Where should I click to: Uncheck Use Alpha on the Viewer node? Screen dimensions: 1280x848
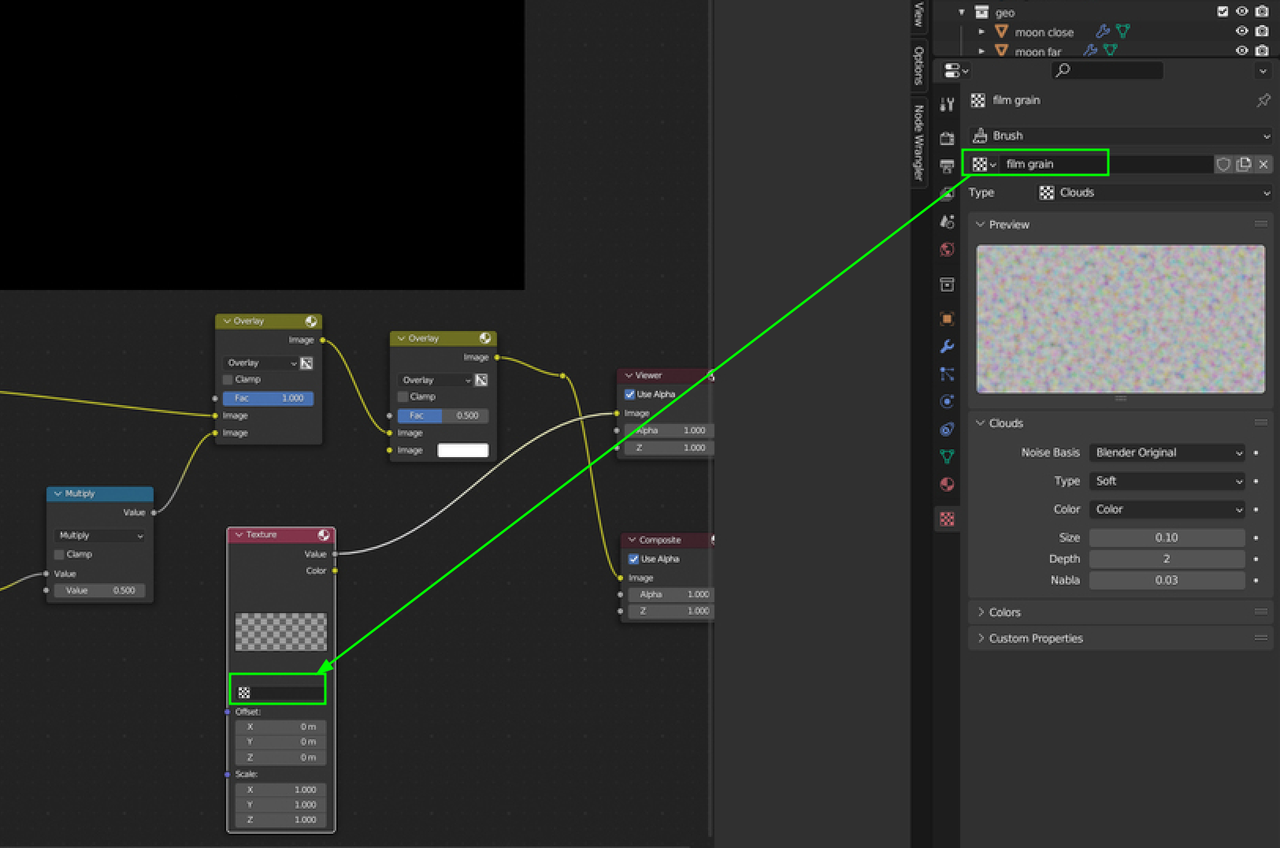coord(630,394)
